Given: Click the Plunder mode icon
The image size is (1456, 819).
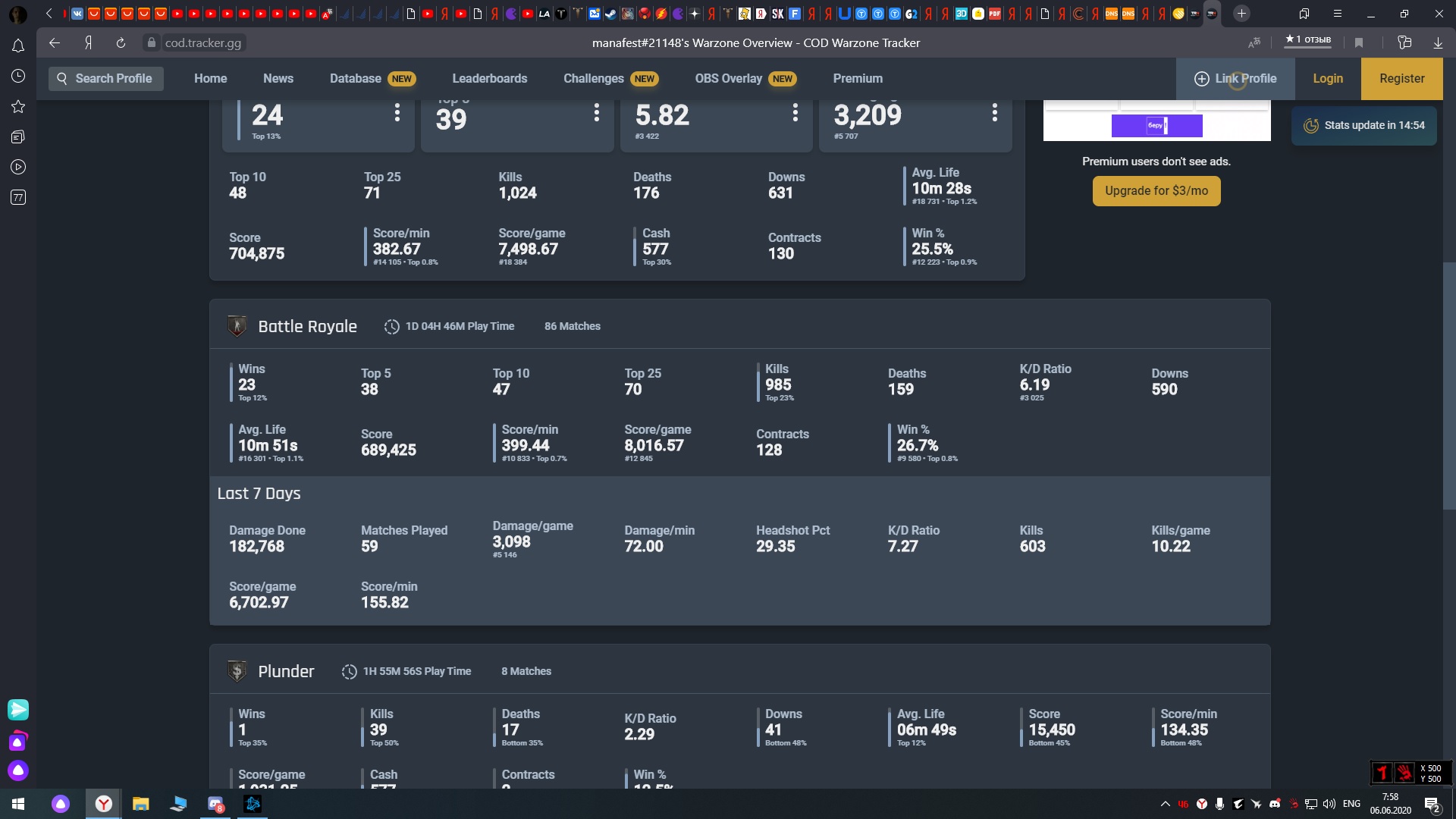Looking at the screenshot, I should (x=237, y=671).
